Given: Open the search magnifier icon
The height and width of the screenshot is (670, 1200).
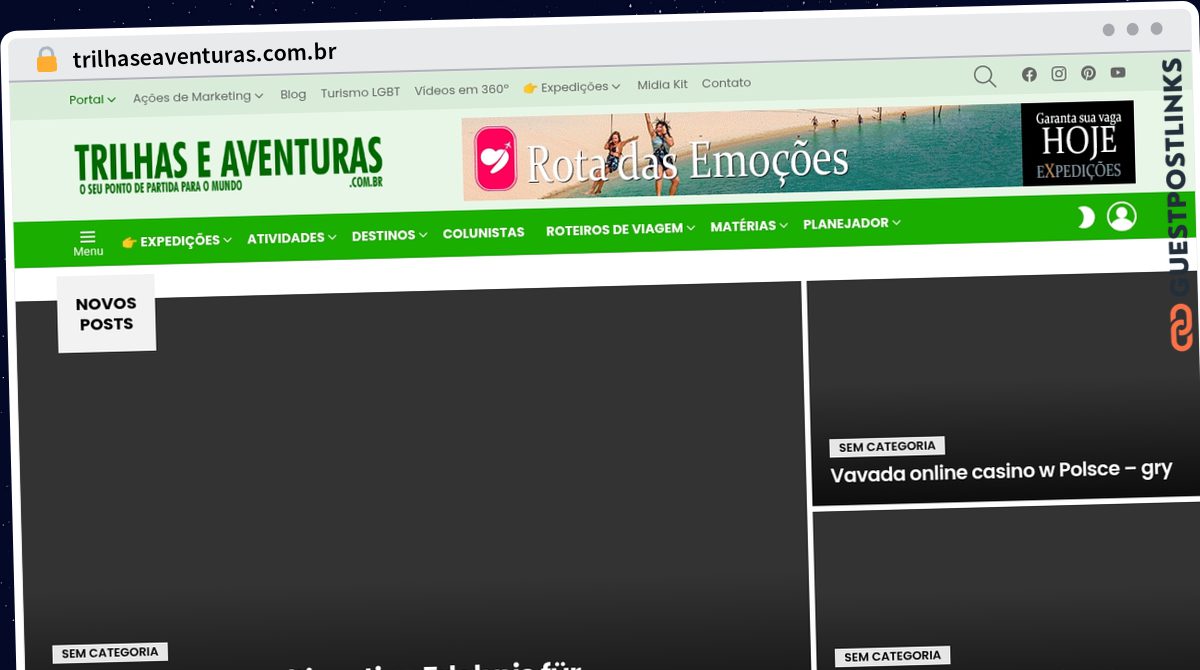Looking at the screenshot, I should 985,77.
